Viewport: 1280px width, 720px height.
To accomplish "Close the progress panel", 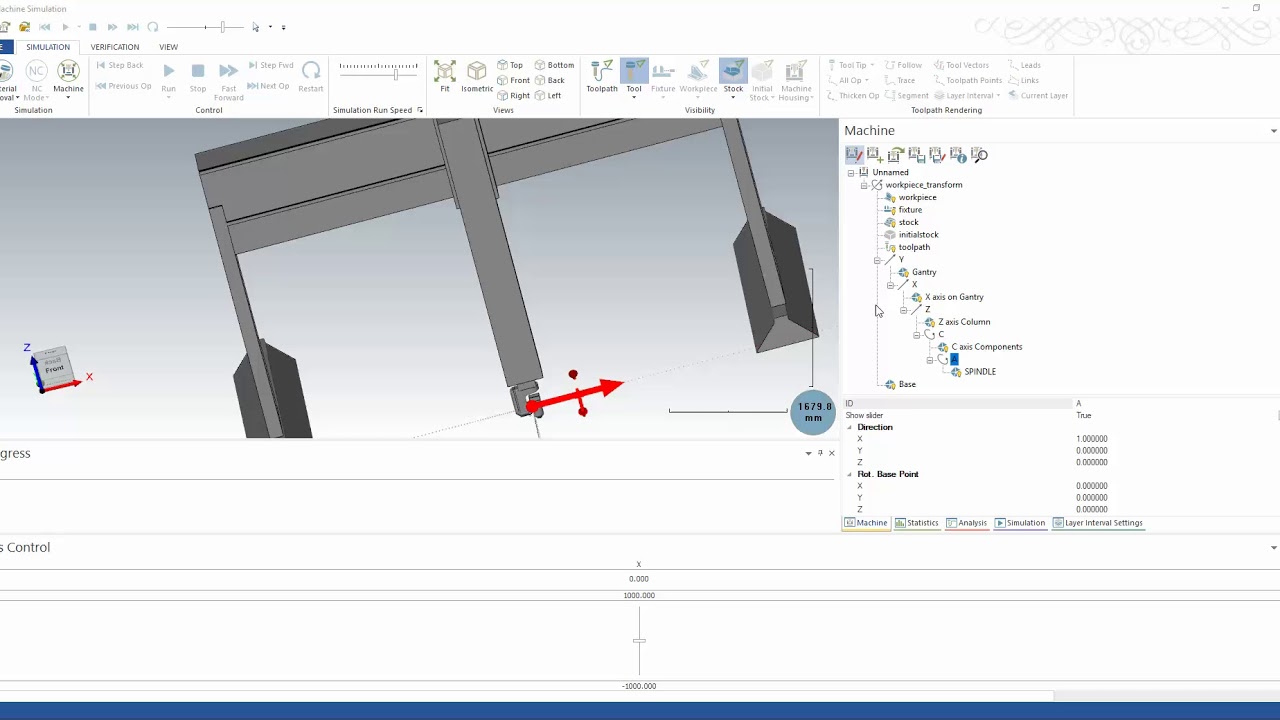I will [831, 453].
